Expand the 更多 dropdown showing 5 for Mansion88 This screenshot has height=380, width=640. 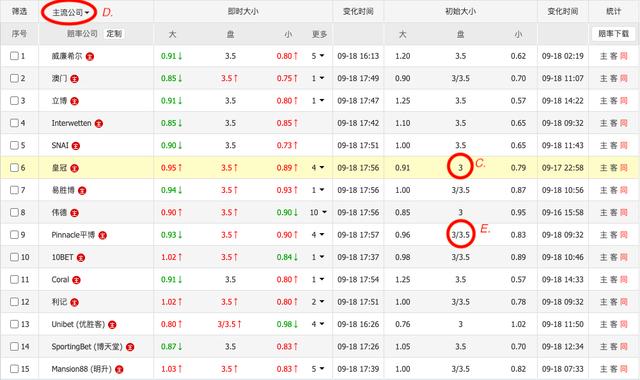(318, 369)
